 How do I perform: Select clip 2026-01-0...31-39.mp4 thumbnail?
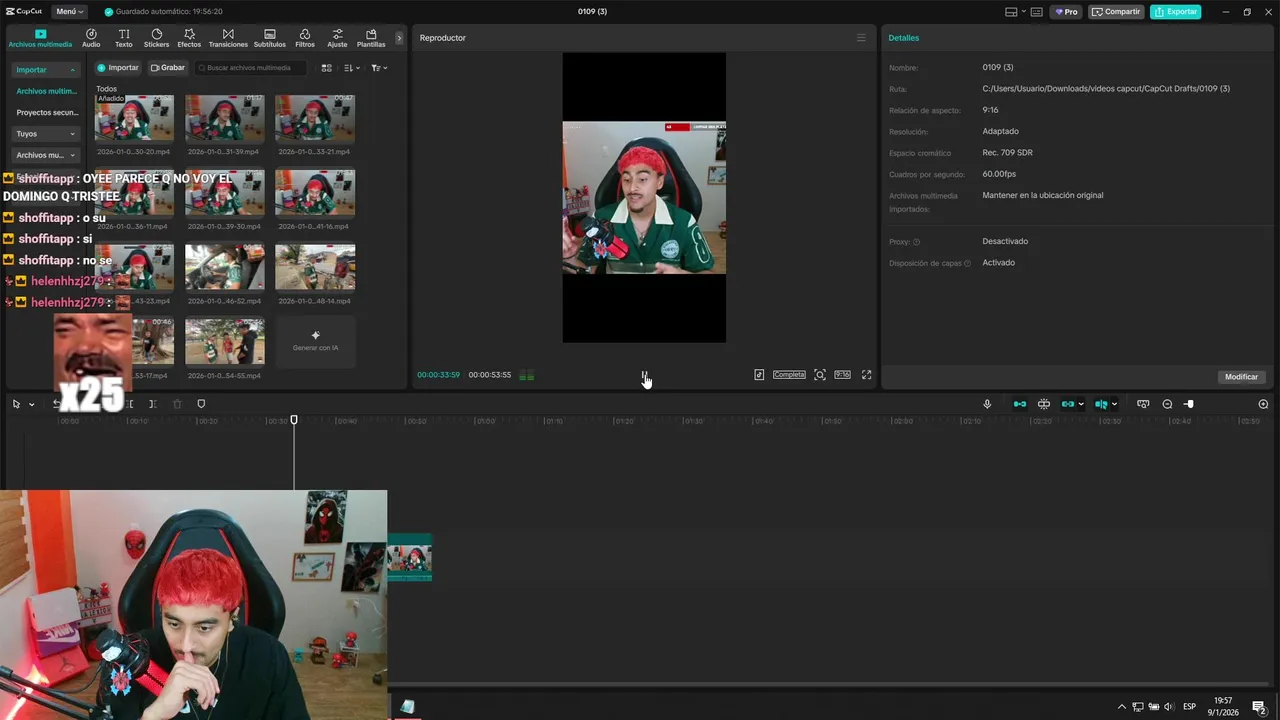click(225, 119)
